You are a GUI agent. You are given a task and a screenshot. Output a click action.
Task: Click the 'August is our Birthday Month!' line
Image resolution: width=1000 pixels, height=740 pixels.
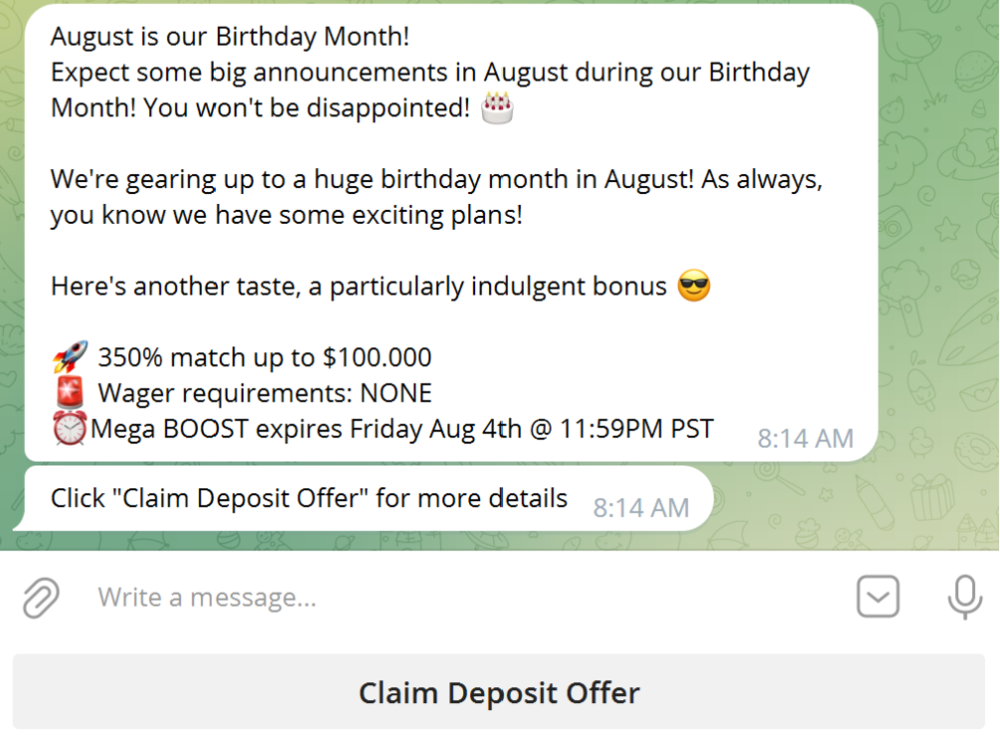pos(230,37)
